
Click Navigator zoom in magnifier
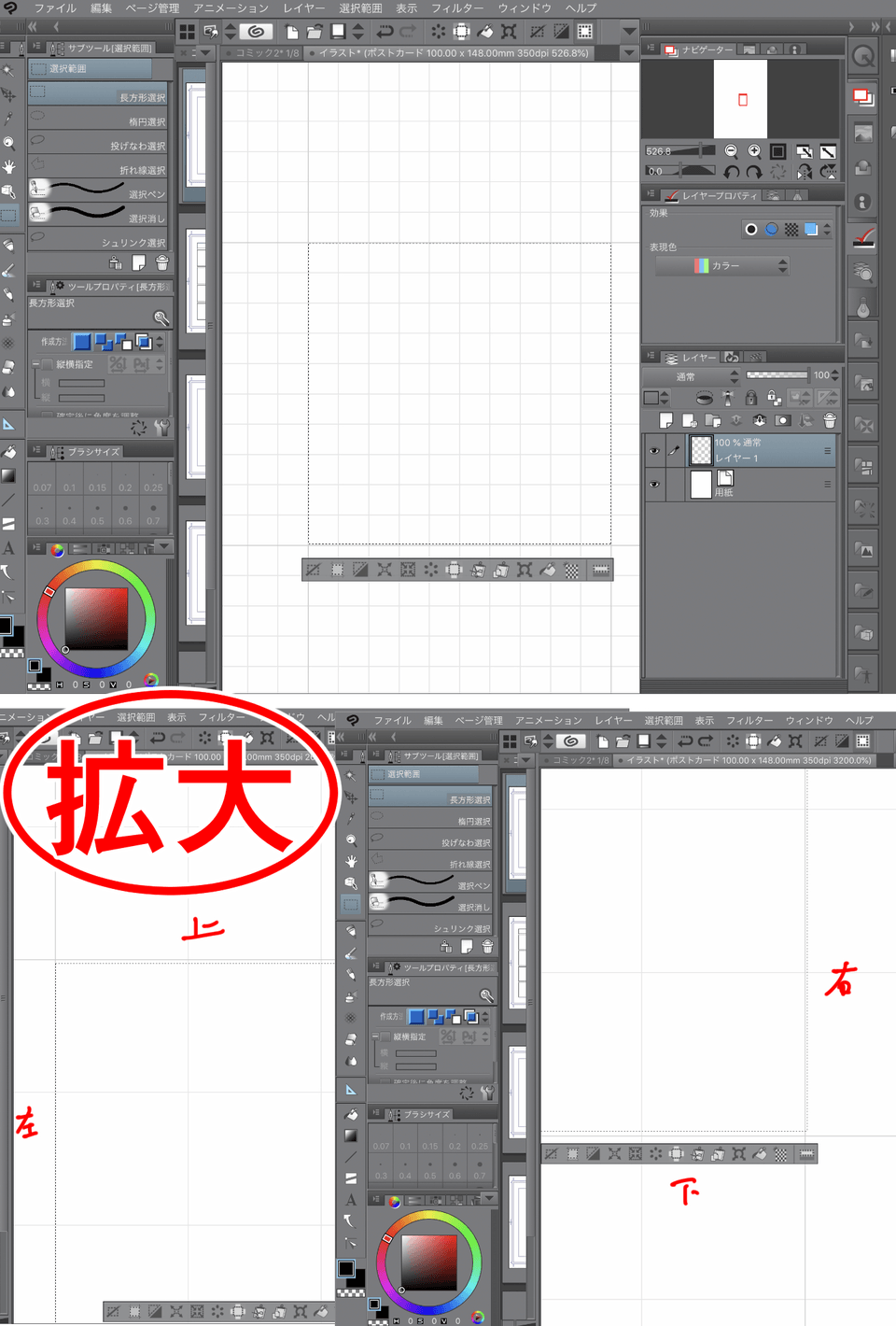(754, 151)
